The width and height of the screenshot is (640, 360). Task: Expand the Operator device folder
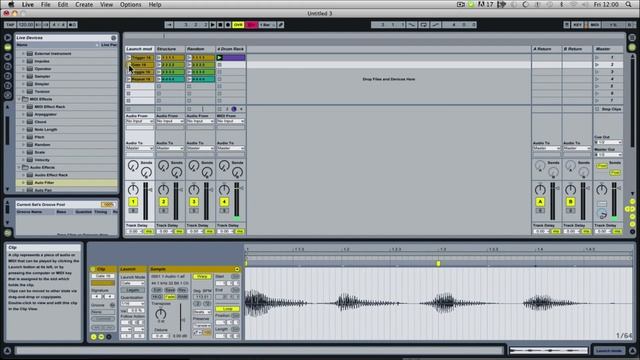coord(23,69)
